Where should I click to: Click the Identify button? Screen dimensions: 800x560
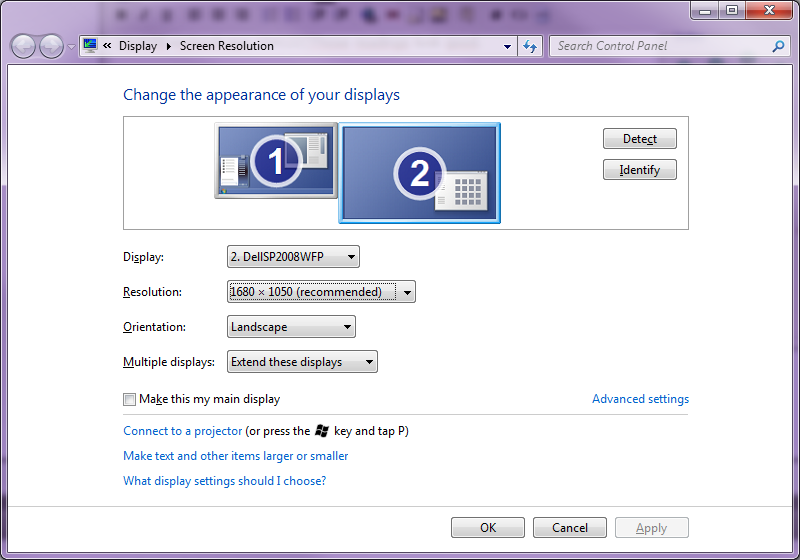(640, 170)
